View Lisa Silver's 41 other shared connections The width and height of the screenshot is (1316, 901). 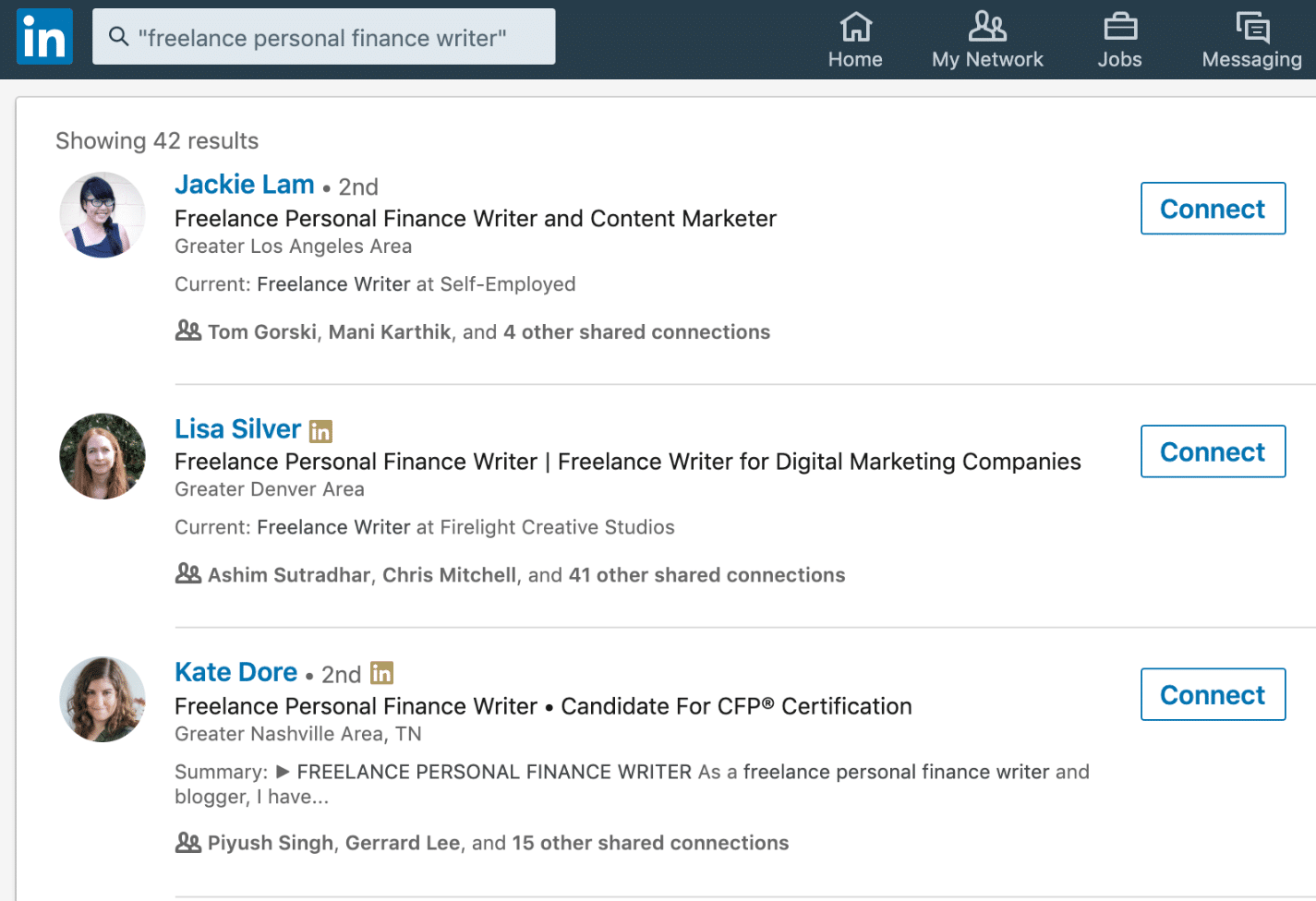pos(706,574)
